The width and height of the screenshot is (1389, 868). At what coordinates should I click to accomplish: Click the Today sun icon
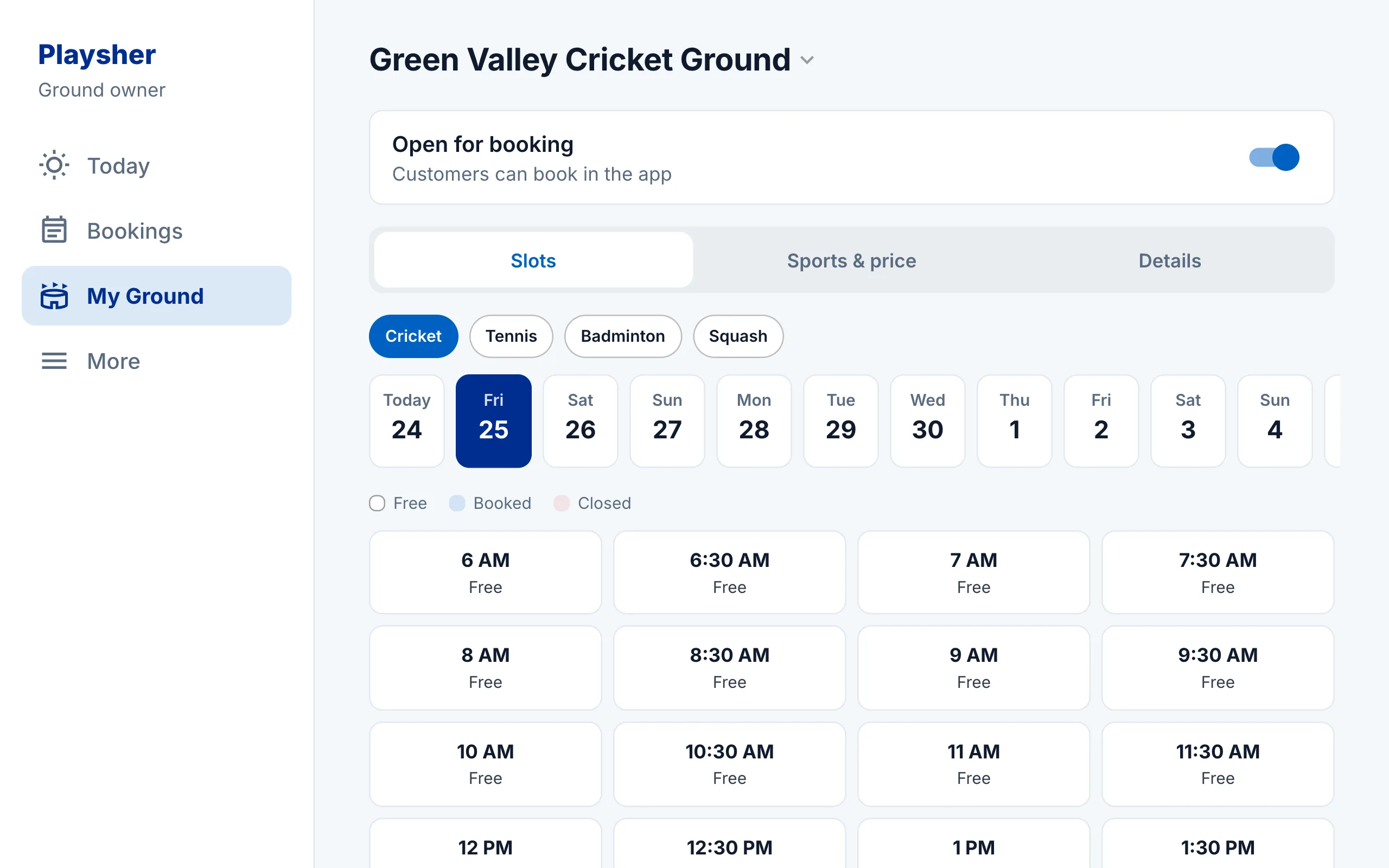pos(54,165)
